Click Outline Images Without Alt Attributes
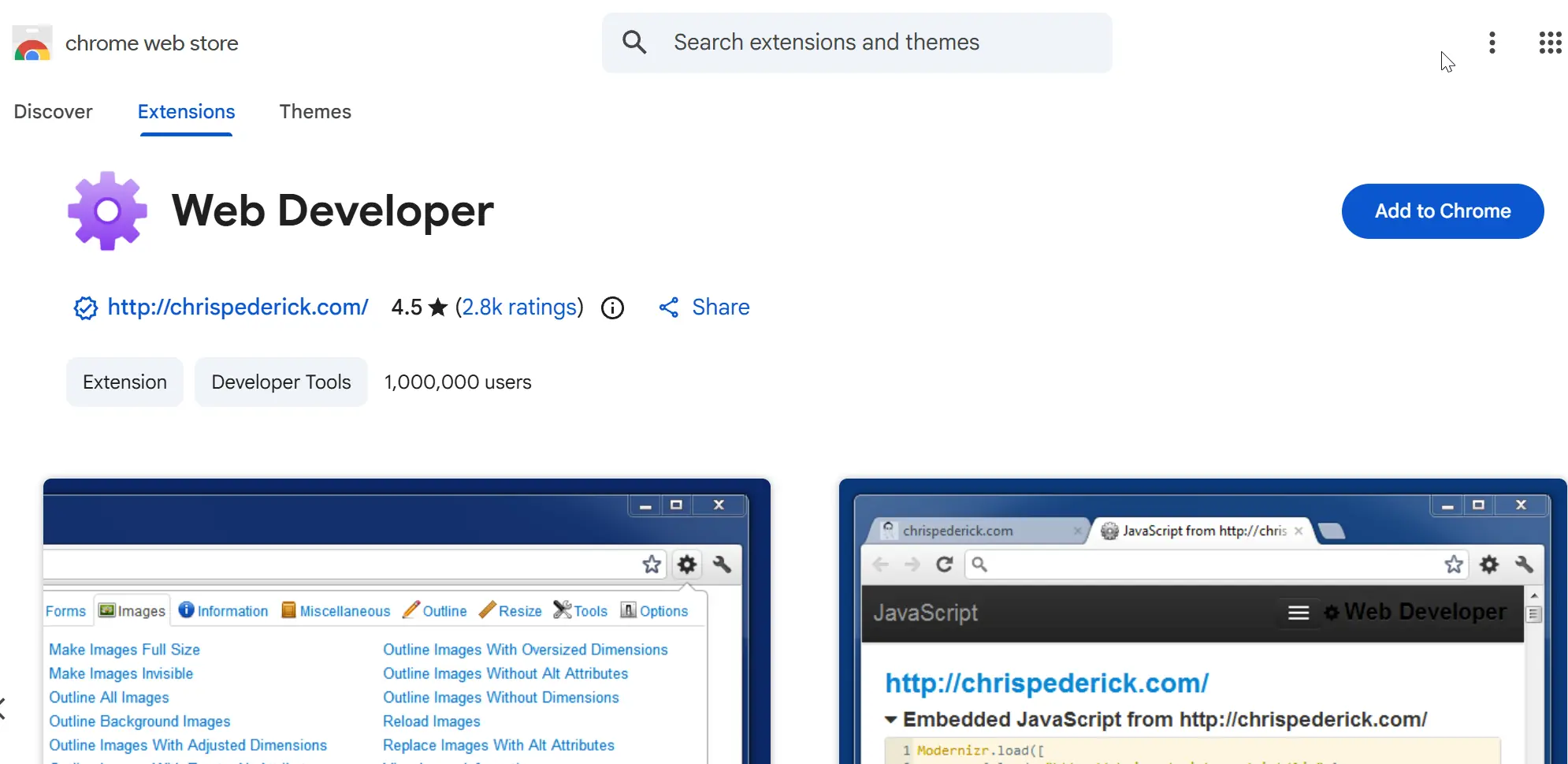Image resolution: width=1568 pixels, height=764 pixels. (505, 673)
